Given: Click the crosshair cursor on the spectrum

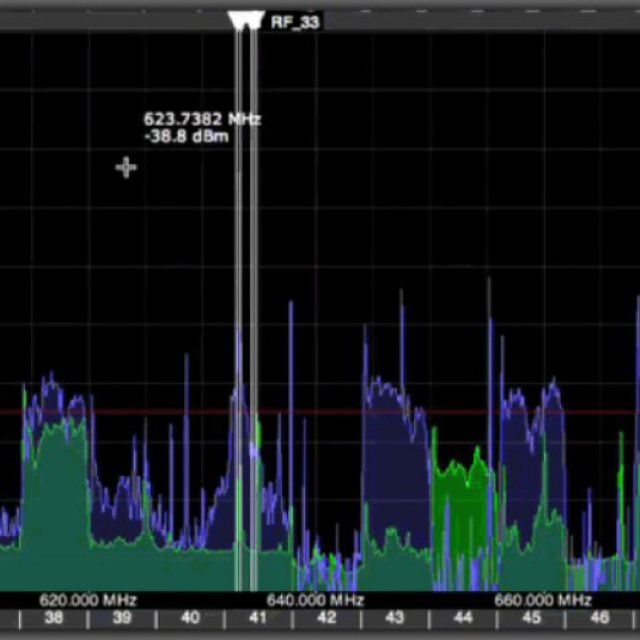Looking at the screenshot, I should [125, 167].
